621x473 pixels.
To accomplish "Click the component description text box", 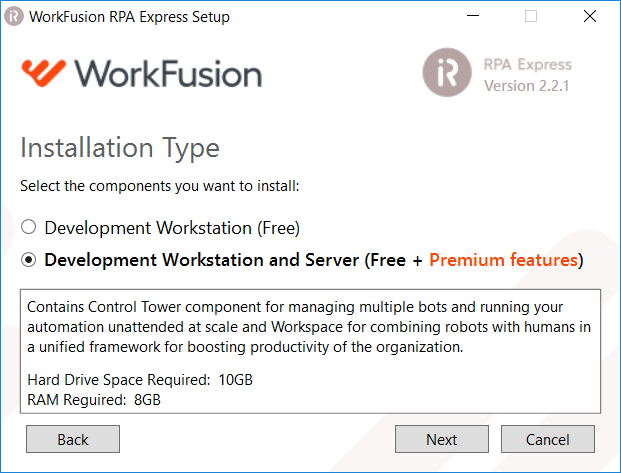I will [310, 351].
